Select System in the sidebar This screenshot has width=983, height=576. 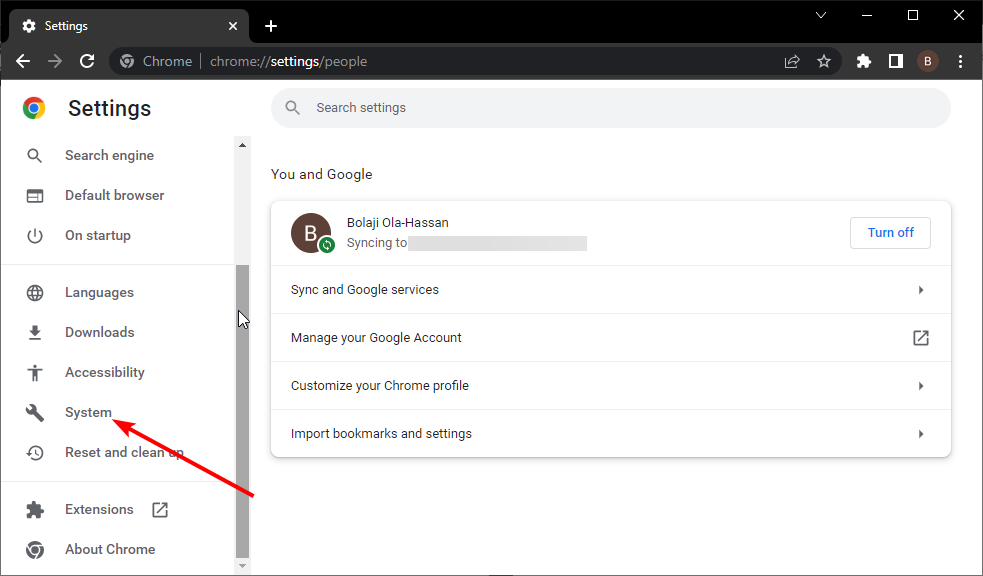coord(88,412)
